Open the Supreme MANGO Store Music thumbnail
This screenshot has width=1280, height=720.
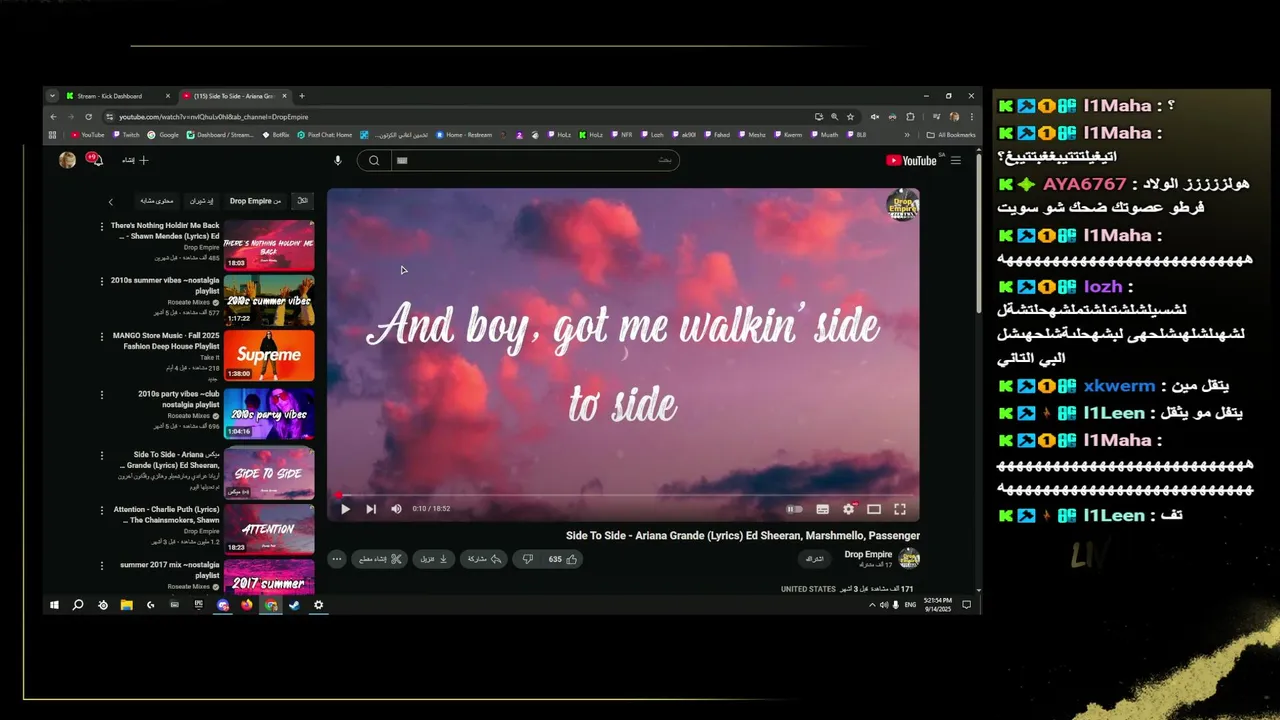pos(269,356)
